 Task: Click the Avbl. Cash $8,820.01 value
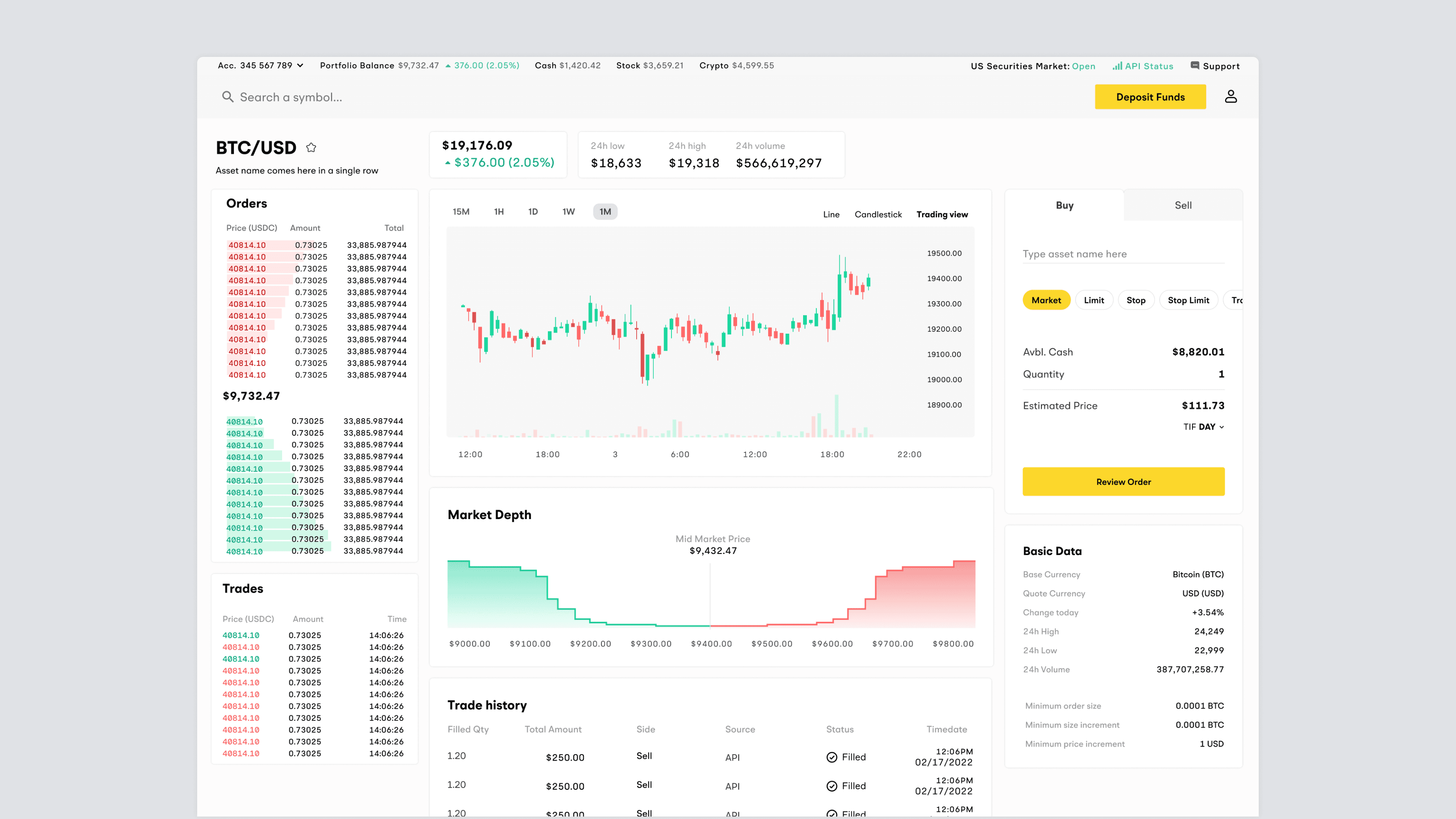coord(1198,352)
